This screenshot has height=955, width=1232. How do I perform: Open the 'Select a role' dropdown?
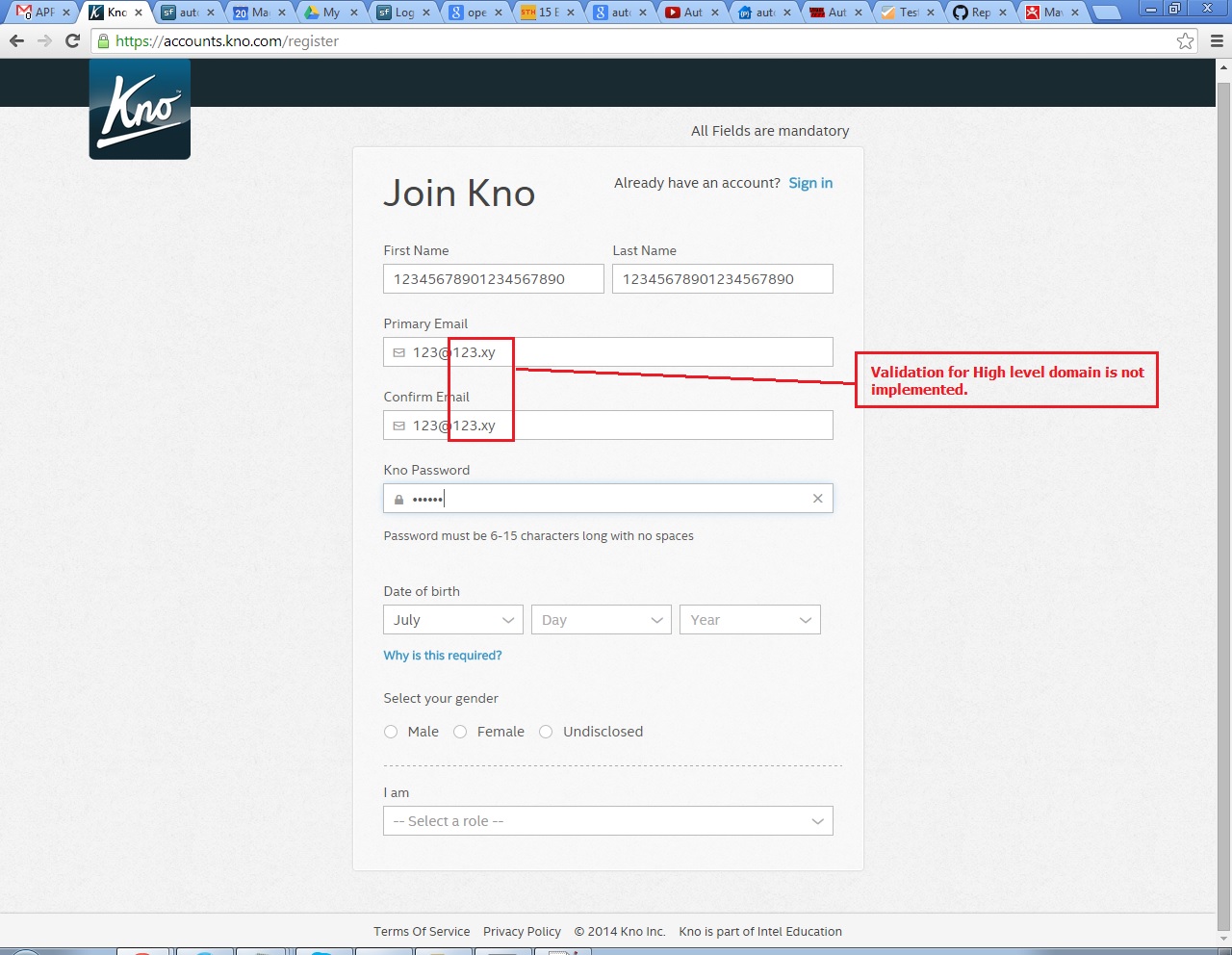608,821
